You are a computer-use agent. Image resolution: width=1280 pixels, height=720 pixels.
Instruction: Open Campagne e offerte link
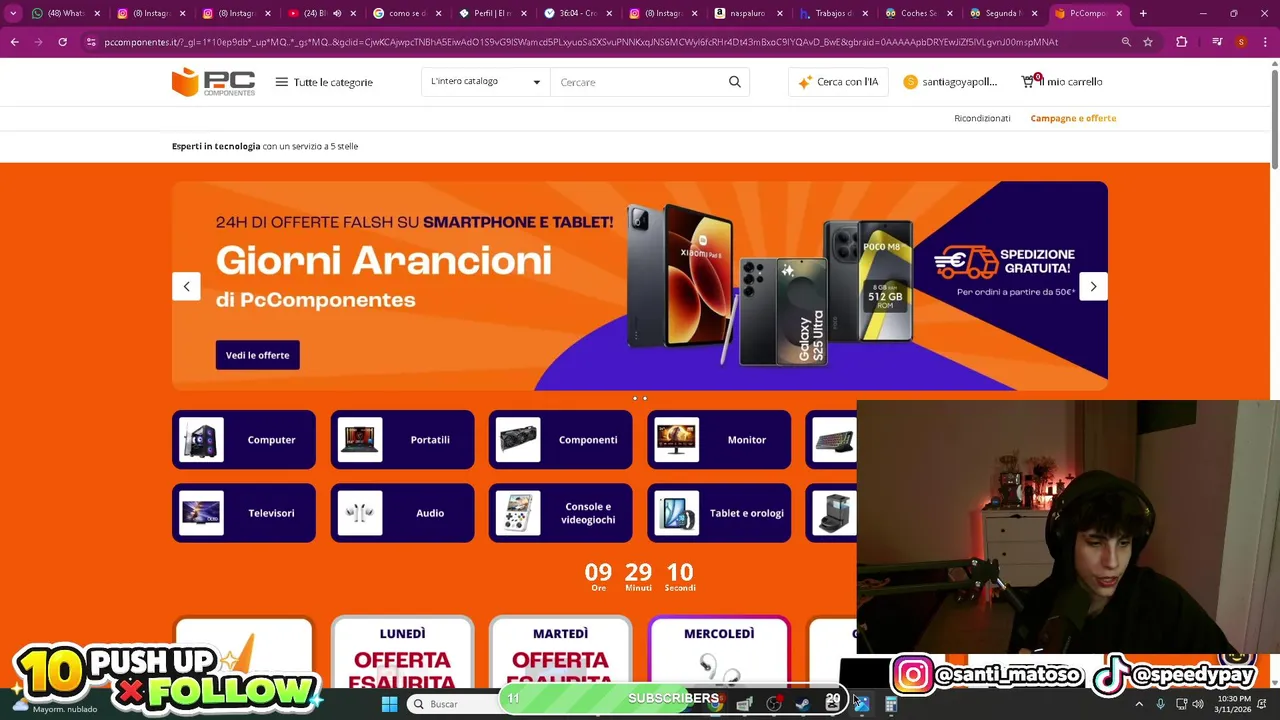[x=1073, y=118]
